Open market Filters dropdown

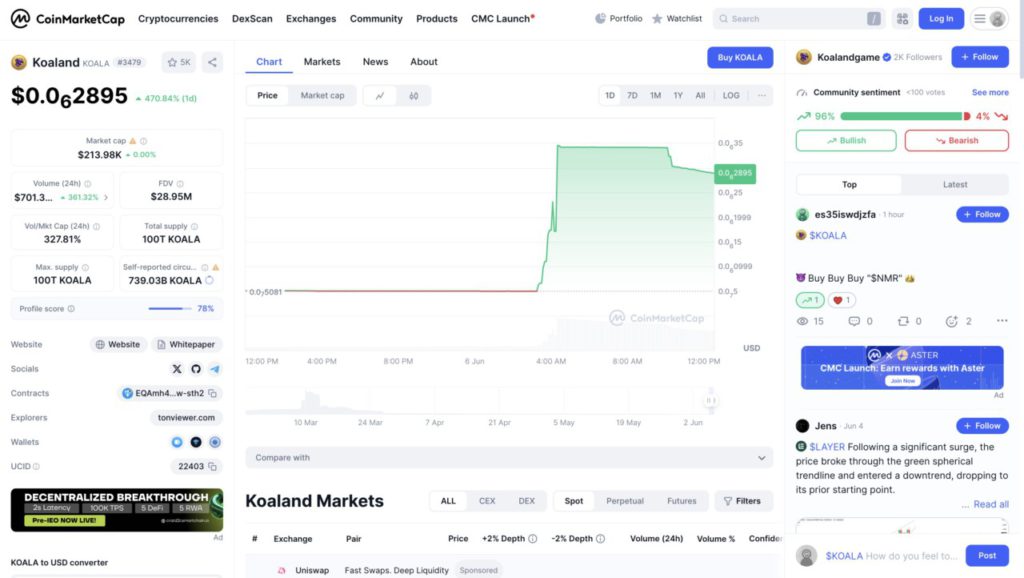click(x=743, y=501)
